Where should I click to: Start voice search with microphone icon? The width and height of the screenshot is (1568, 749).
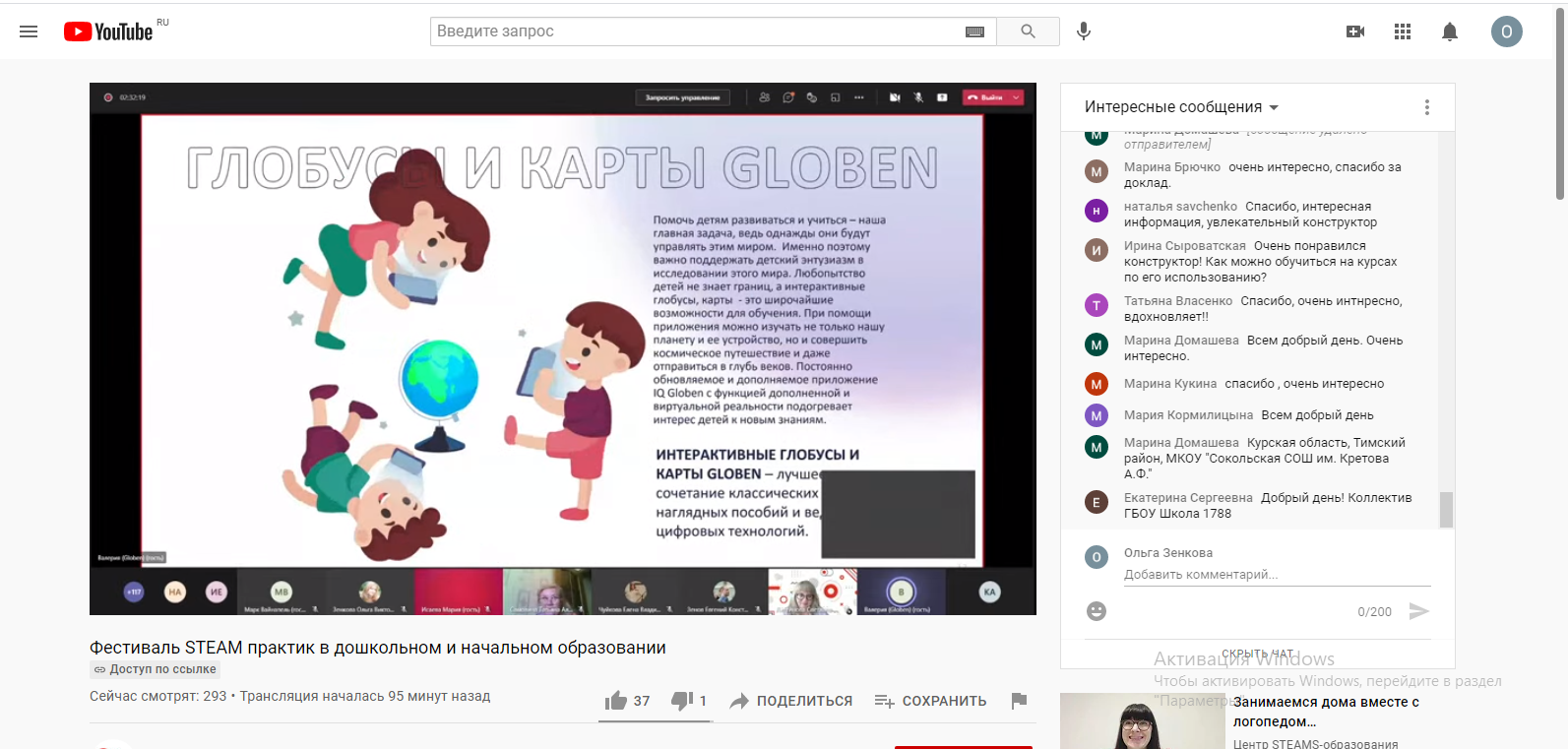point(1084,31)
